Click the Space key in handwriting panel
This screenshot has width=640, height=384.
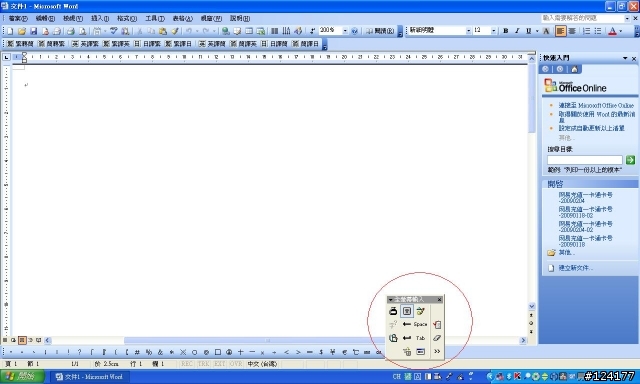pyautogui.click(x=420, y=324)
